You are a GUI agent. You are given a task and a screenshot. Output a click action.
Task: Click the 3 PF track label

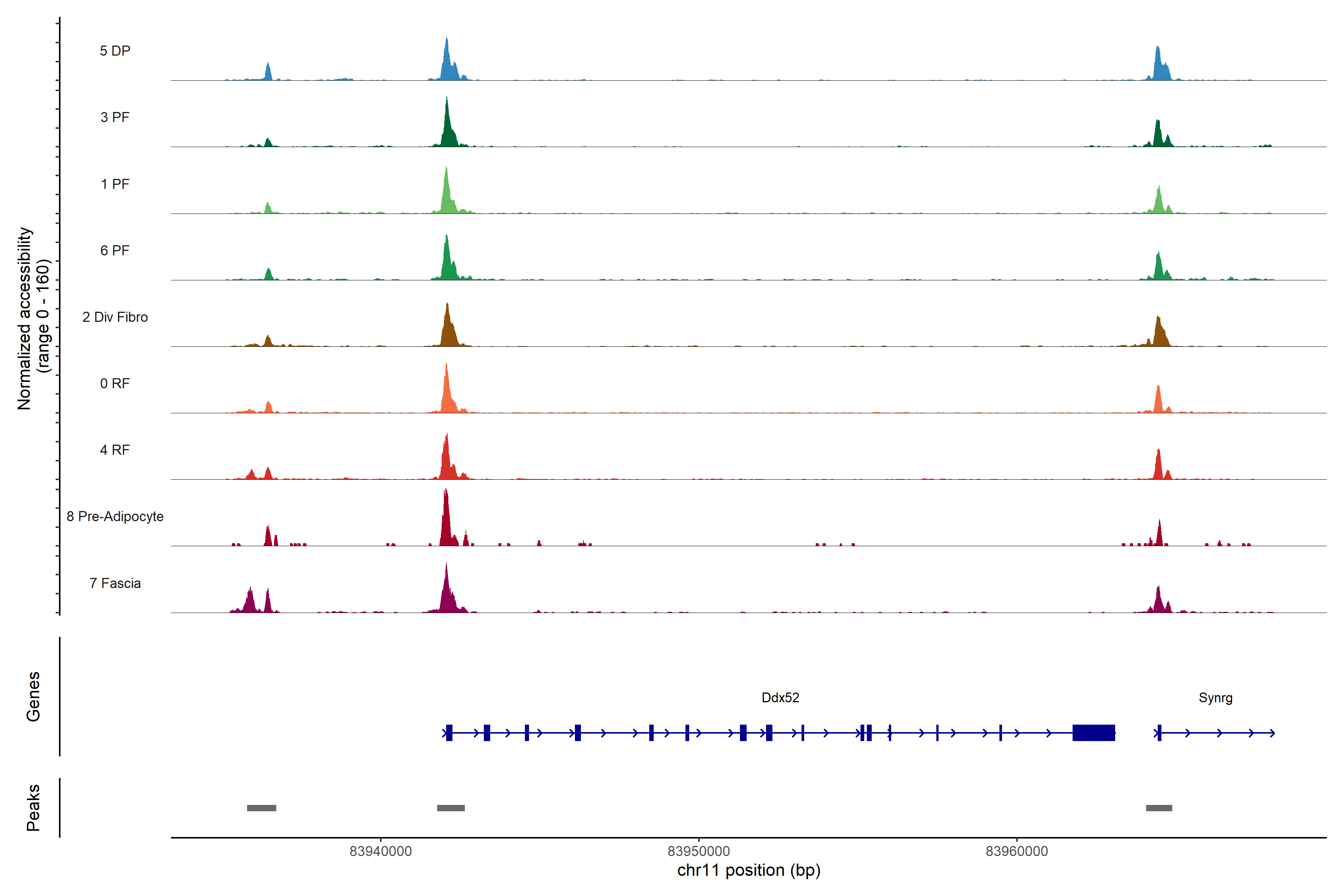pyautogui.click(x=115, y=117)
